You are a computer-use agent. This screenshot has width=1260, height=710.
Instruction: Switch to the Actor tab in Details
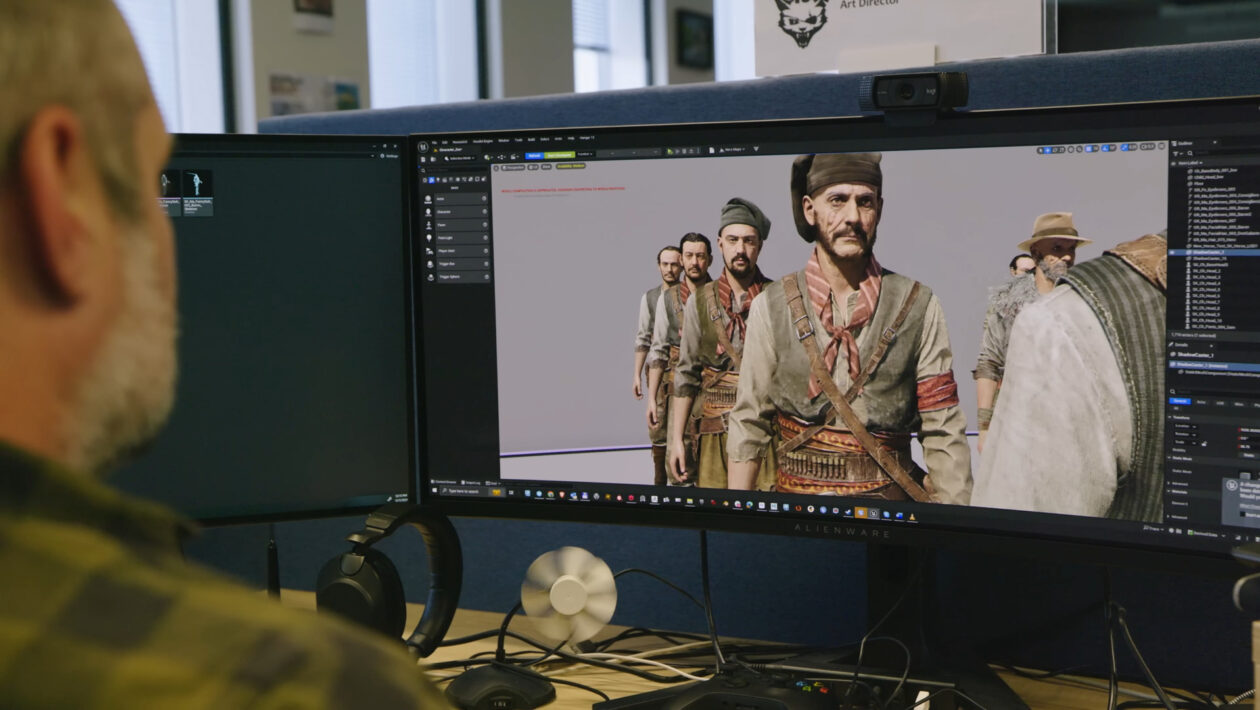click(1201, 402)
